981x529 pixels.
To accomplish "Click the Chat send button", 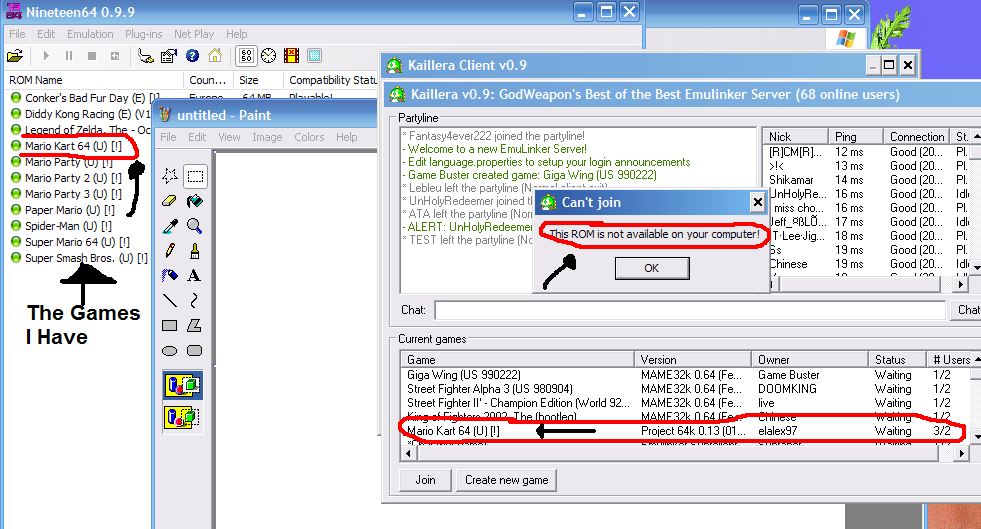I will (967, 310).
